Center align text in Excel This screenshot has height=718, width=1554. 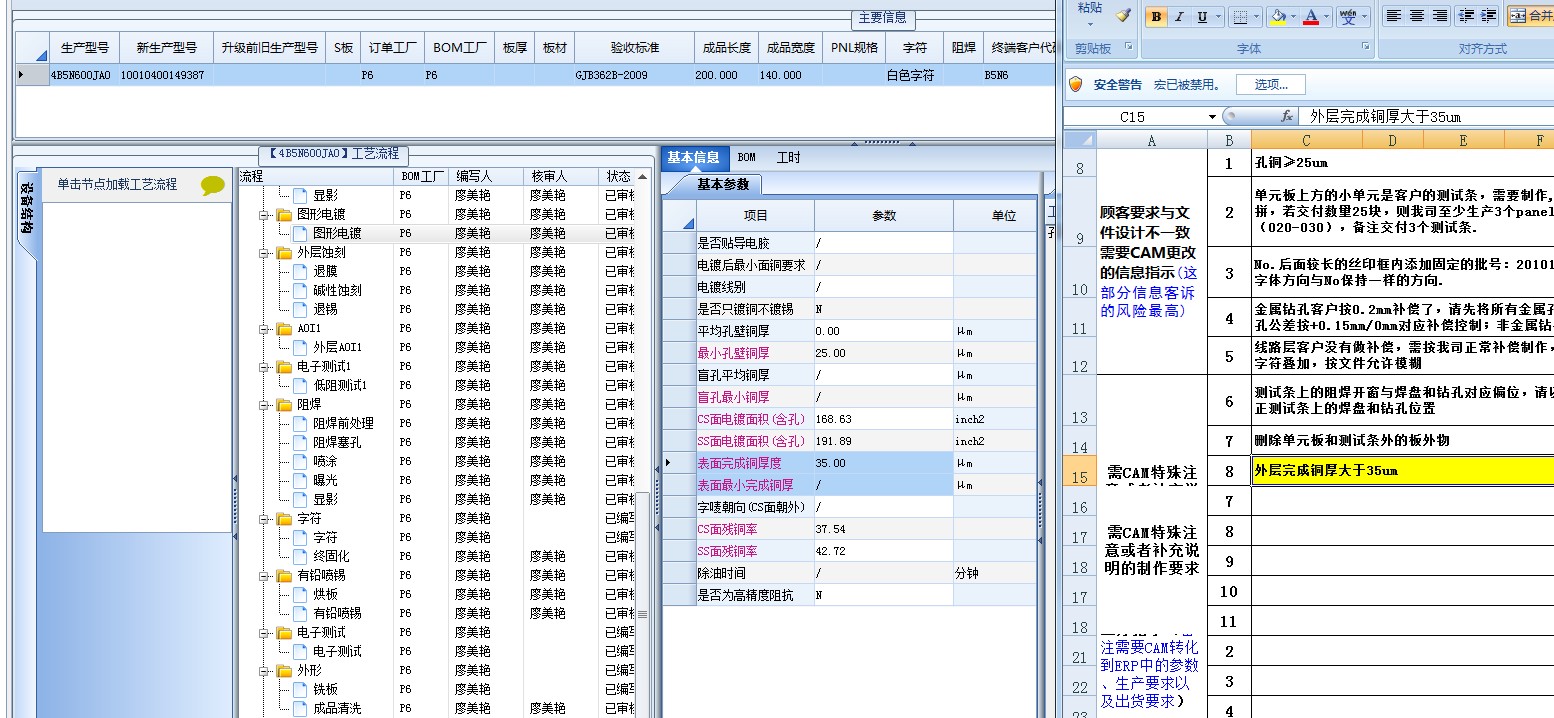coord(1416,16)
